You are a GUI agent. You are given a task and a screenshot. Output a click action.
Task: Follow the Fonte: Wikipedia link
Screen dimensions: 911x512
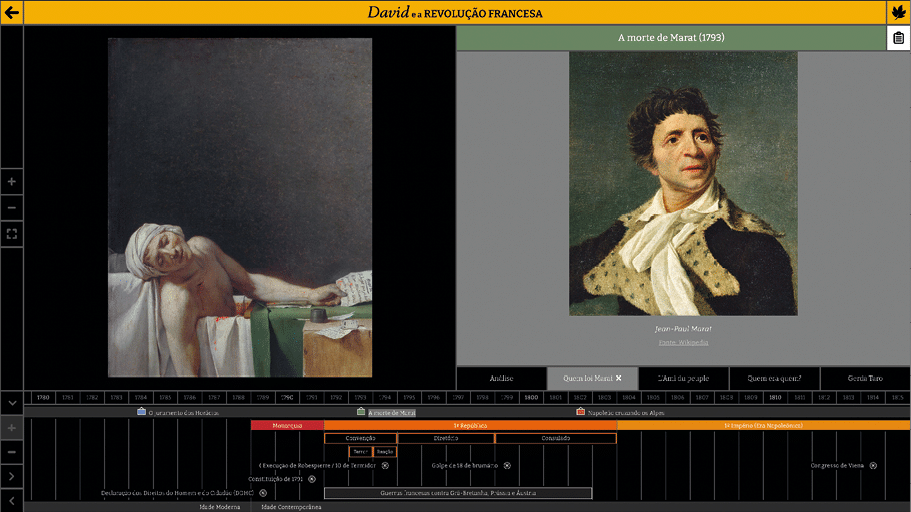click(683, 342)
